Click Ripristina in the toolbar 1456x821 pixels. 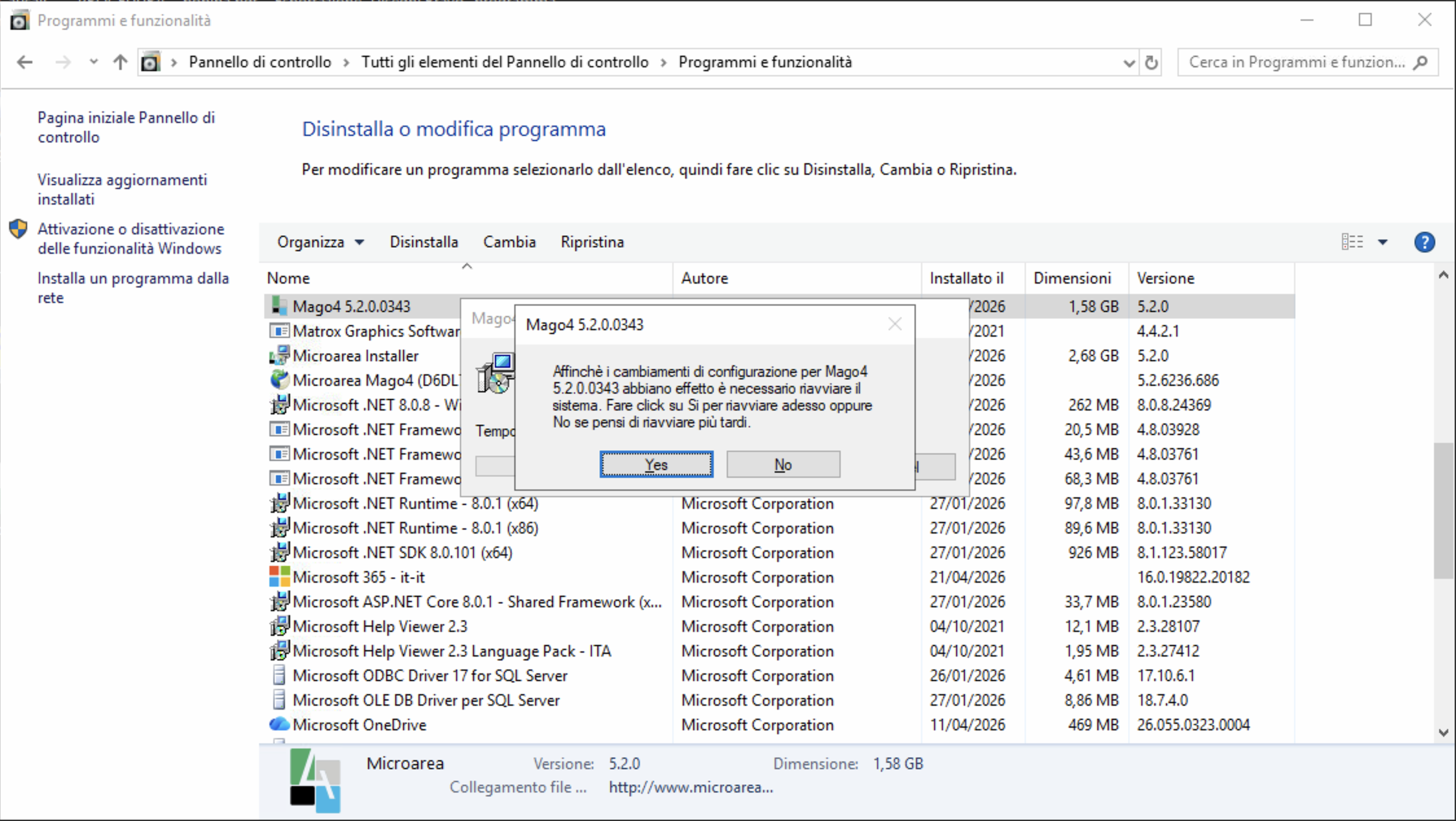592,242
